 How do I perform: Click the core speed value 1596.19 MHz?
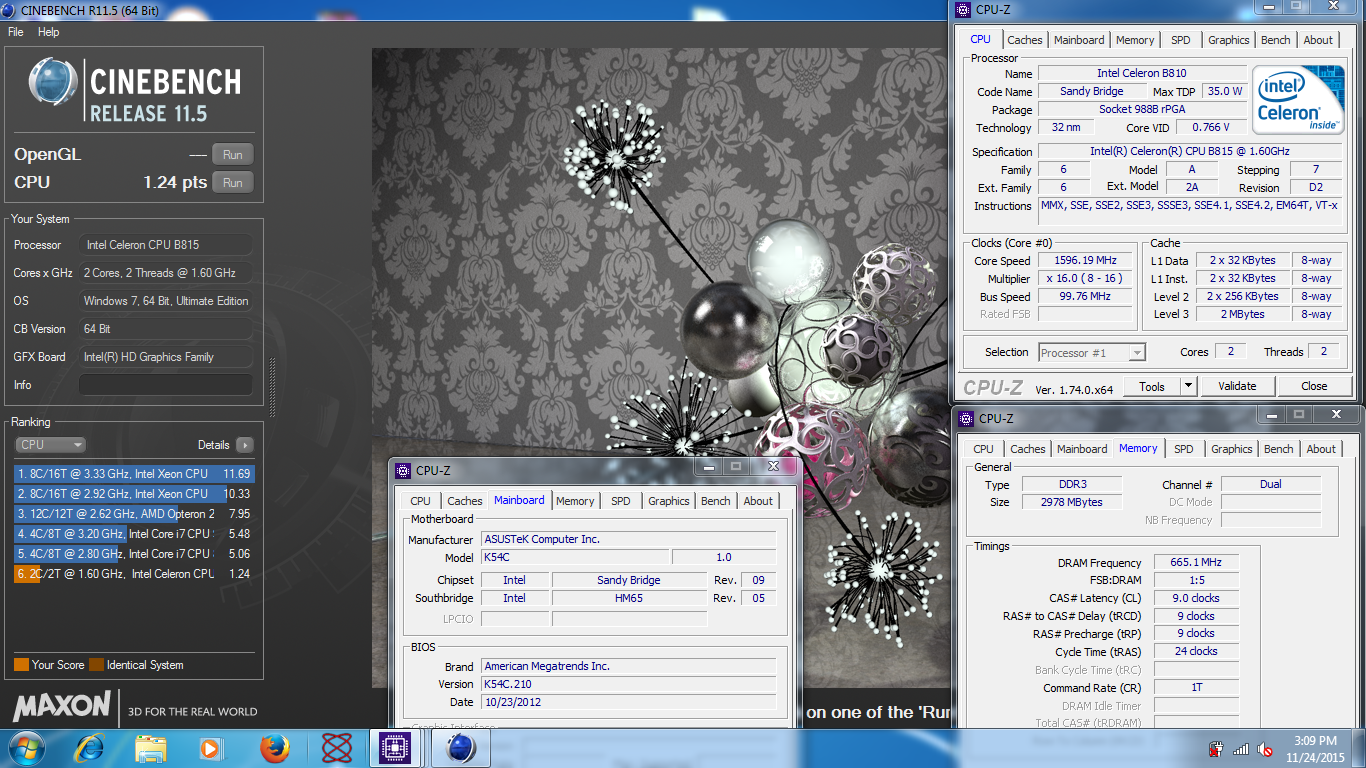1084,261
